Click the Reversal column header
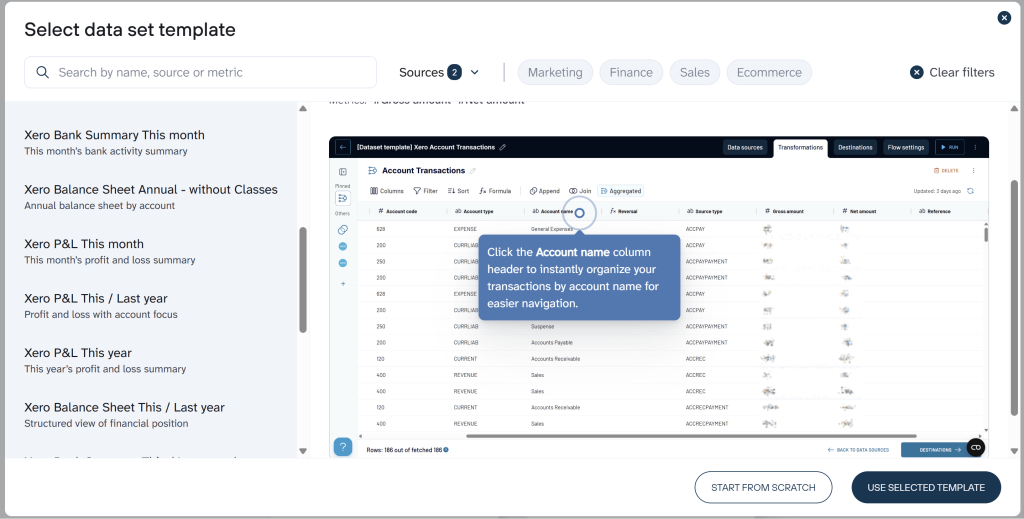The height and width of the screenshot is (519, 1024). 623,212
